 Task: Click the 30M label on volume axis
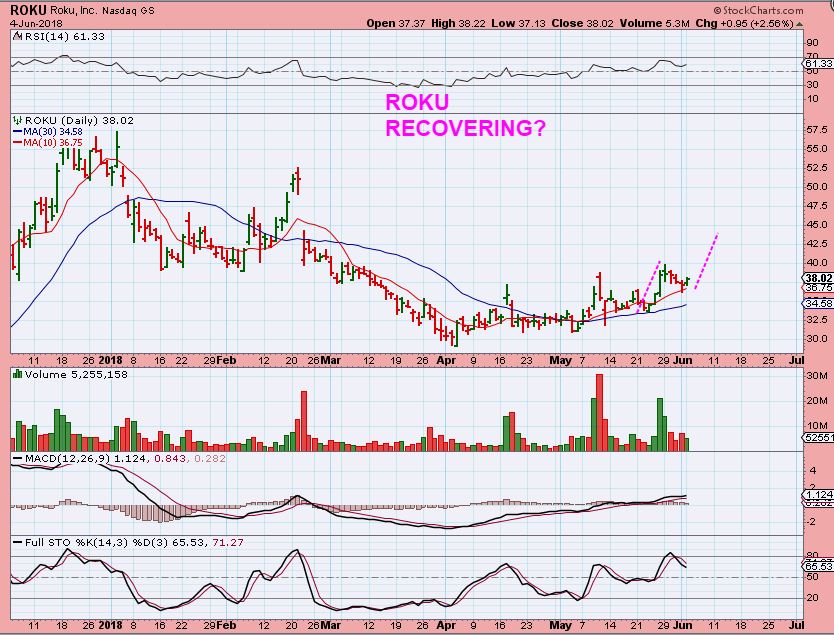816,375
